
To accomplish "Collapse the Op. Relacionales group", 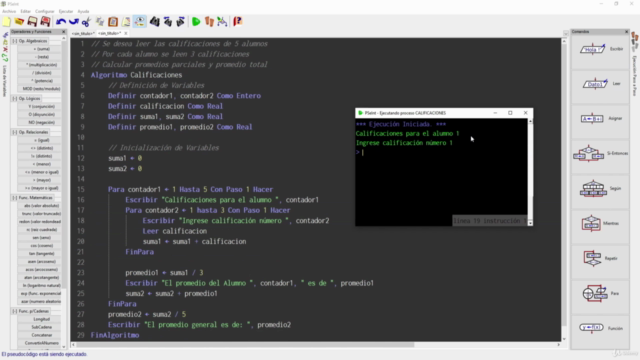I will (x=15, y=132).
